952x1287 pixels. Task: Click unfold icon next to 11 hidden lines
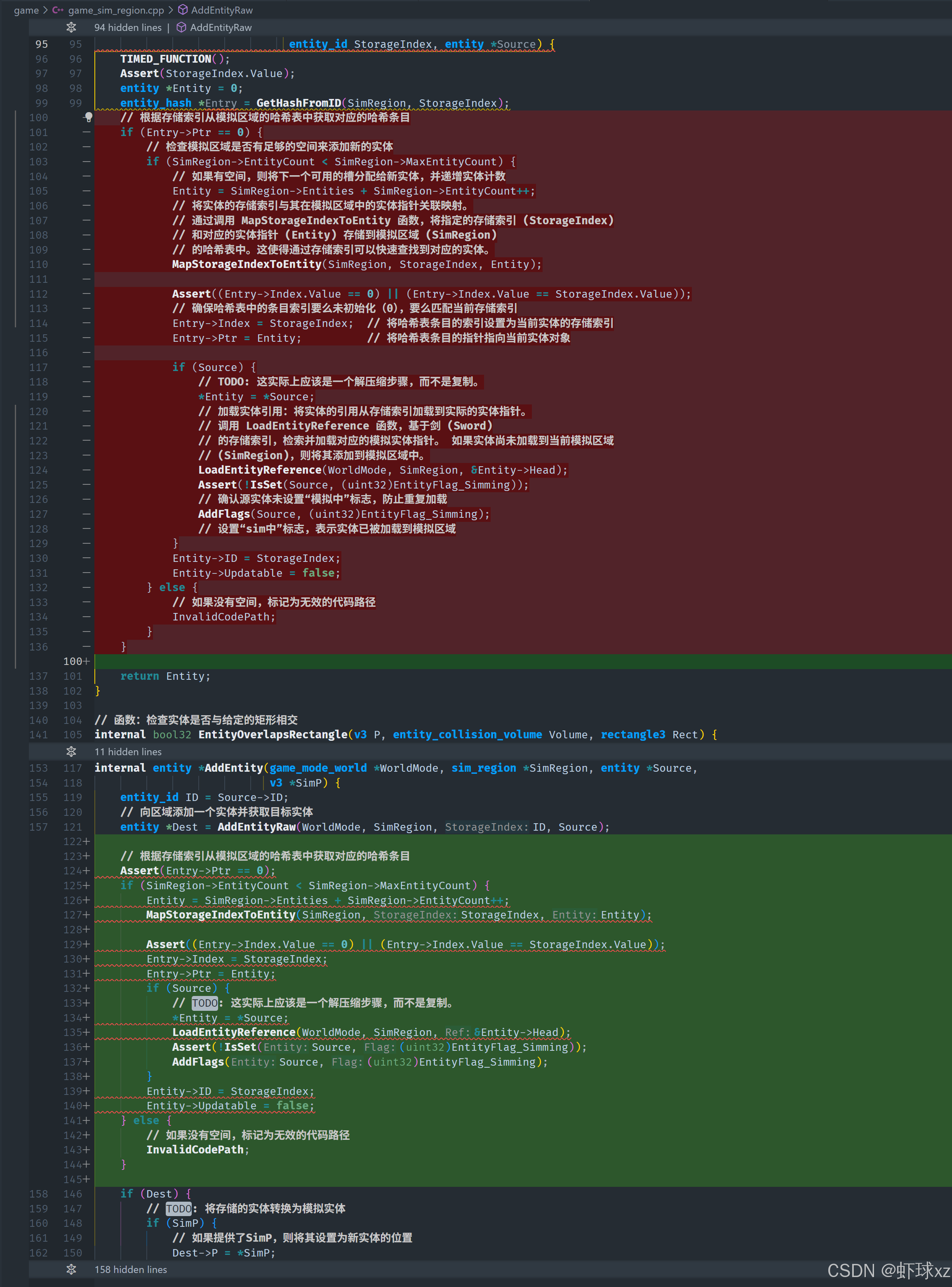71,751
